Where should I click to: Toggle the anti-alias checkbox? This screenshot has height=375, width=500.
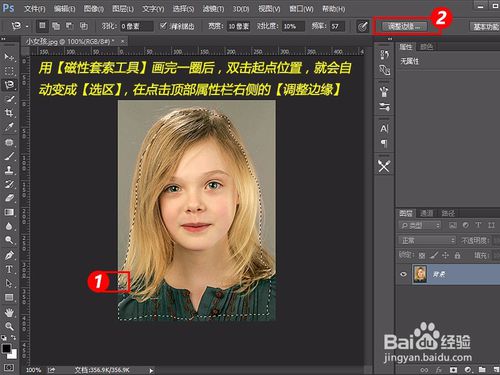[163, 26]
